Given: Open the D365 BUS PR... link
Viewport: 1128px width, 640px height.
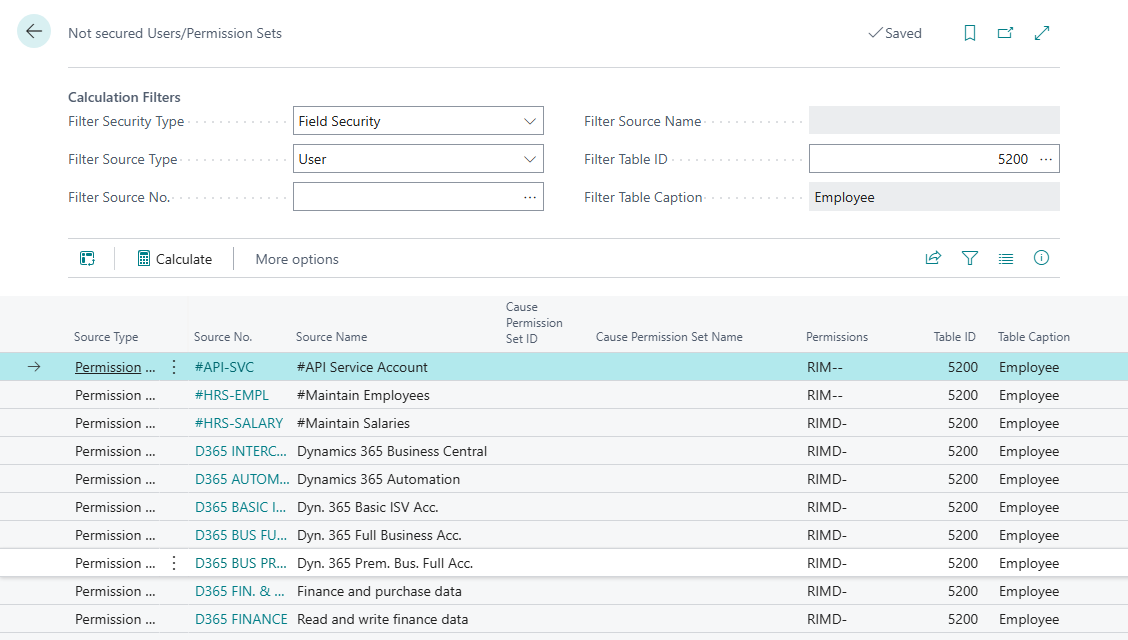Looking at the screenshot, I should pyautogui.click(x=241, y=563).
